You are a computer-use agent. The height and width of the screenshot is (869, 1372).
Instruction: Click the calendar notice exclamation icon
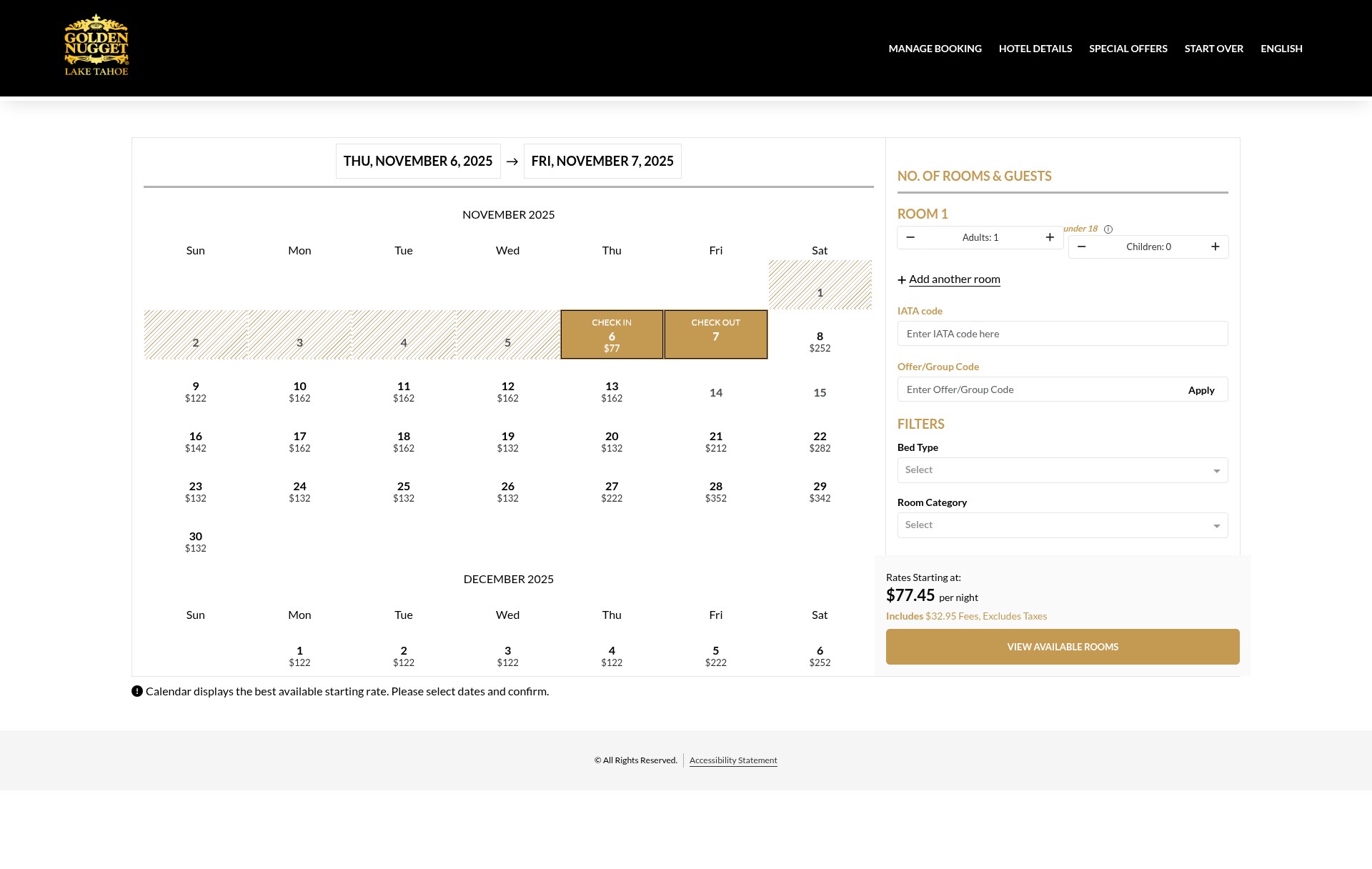point(137,691)
